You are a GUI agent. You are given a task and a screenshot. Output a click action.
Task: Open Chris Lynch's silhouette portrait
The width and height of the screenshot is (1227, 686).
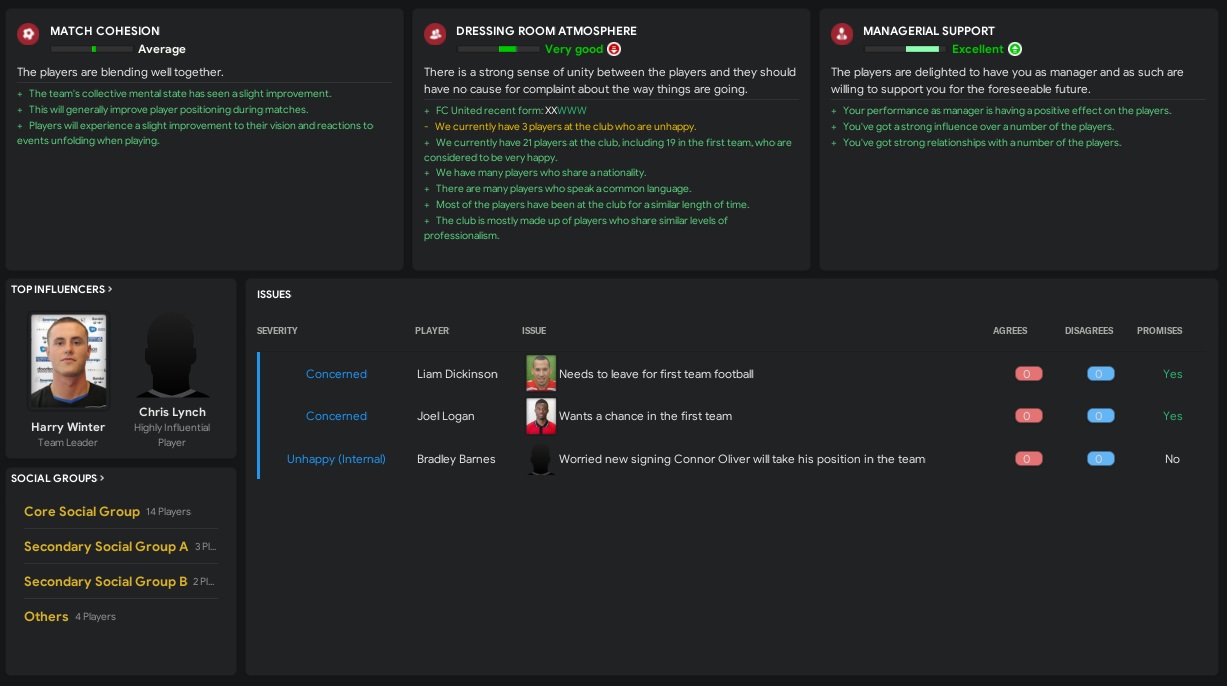pos(172,357)
